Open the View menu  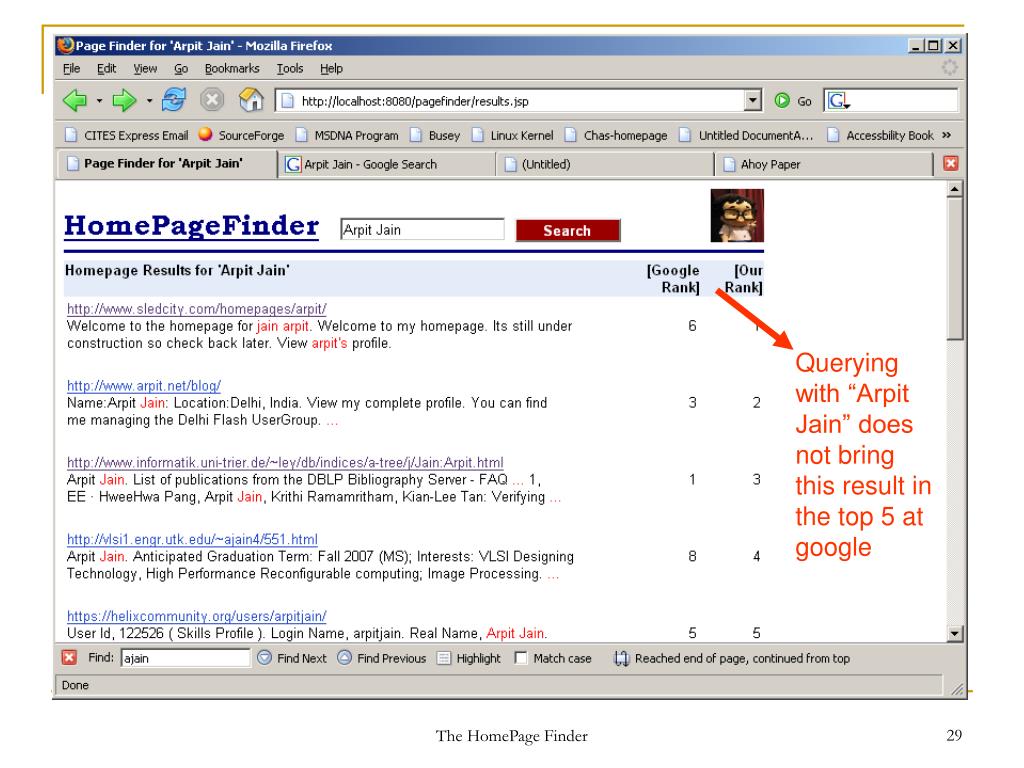(145, 68)
